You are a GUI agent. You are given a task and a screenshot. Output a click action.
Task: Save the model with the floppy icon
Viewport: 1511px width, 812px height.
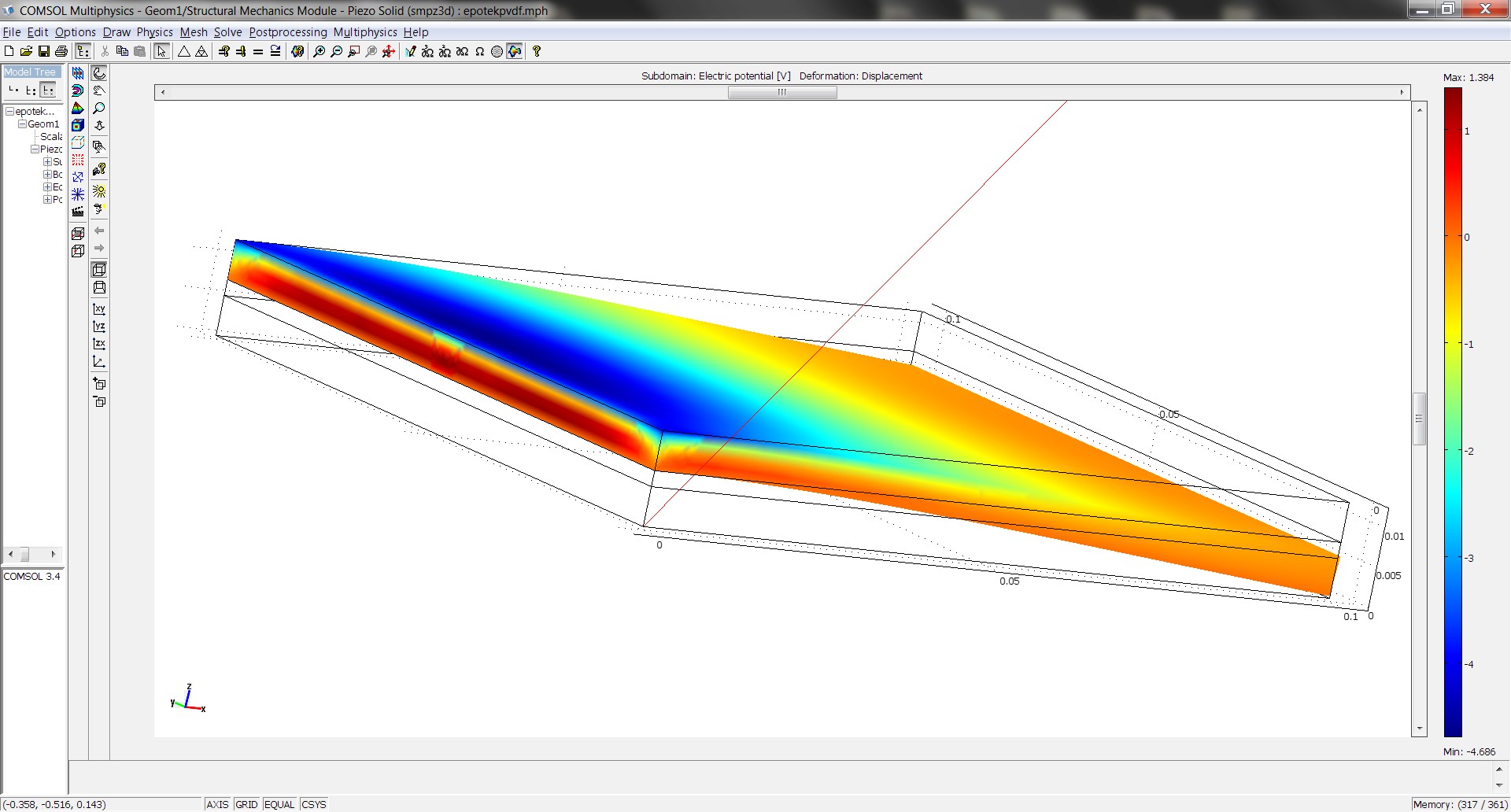coord(44,51)
